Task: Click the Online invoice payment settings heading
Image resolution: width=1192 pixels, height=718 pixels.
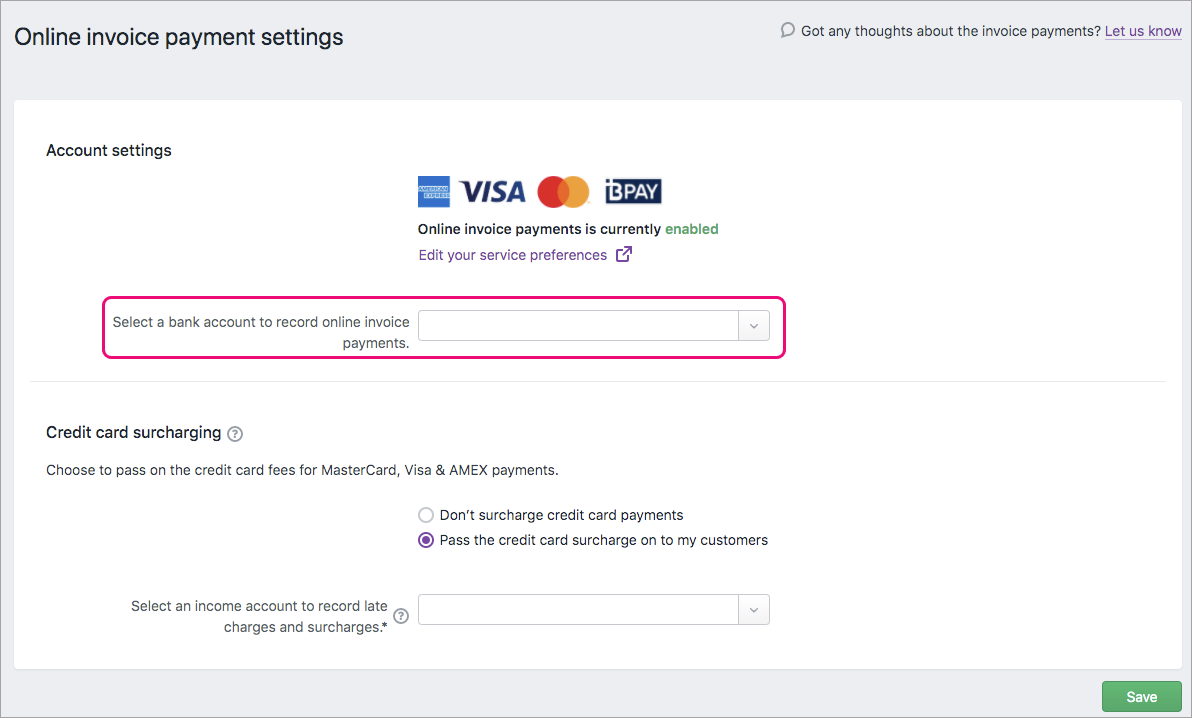Action: [179, 38]
